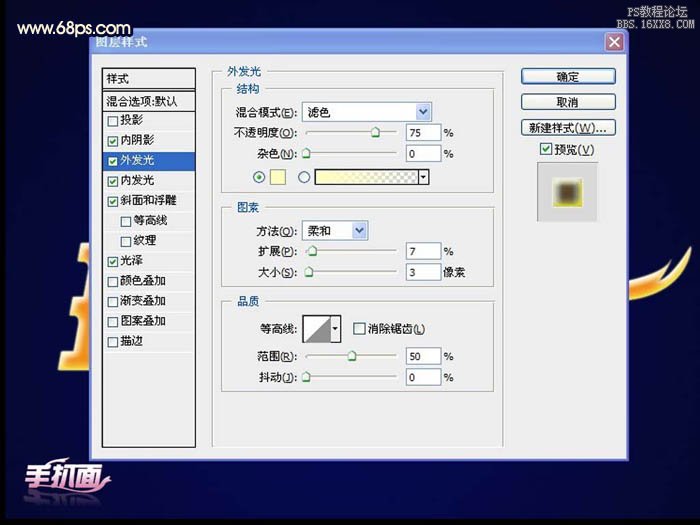Image resolution: width=700 pixels, height=525 pixels.
Task: Uncheck the 斜面和浮雕 checkbox
Action: pyautogui.click(x=113, y=201)
